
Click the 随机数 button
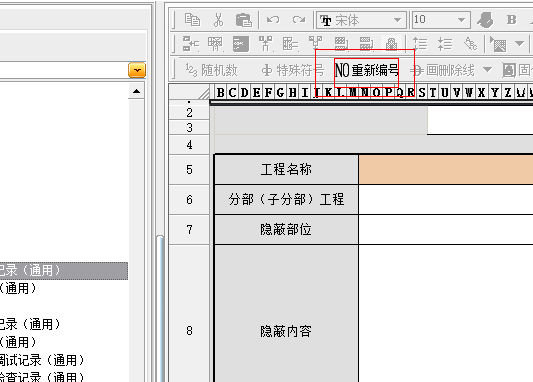[x=211, y=70]
